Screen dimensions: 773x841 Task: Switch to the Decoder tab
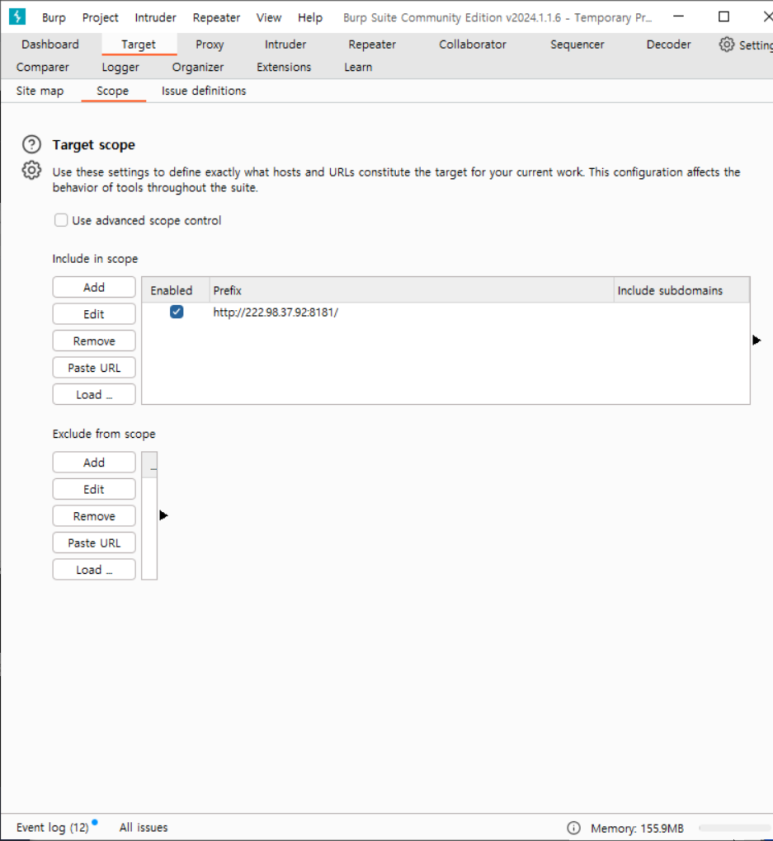[668, 45]
